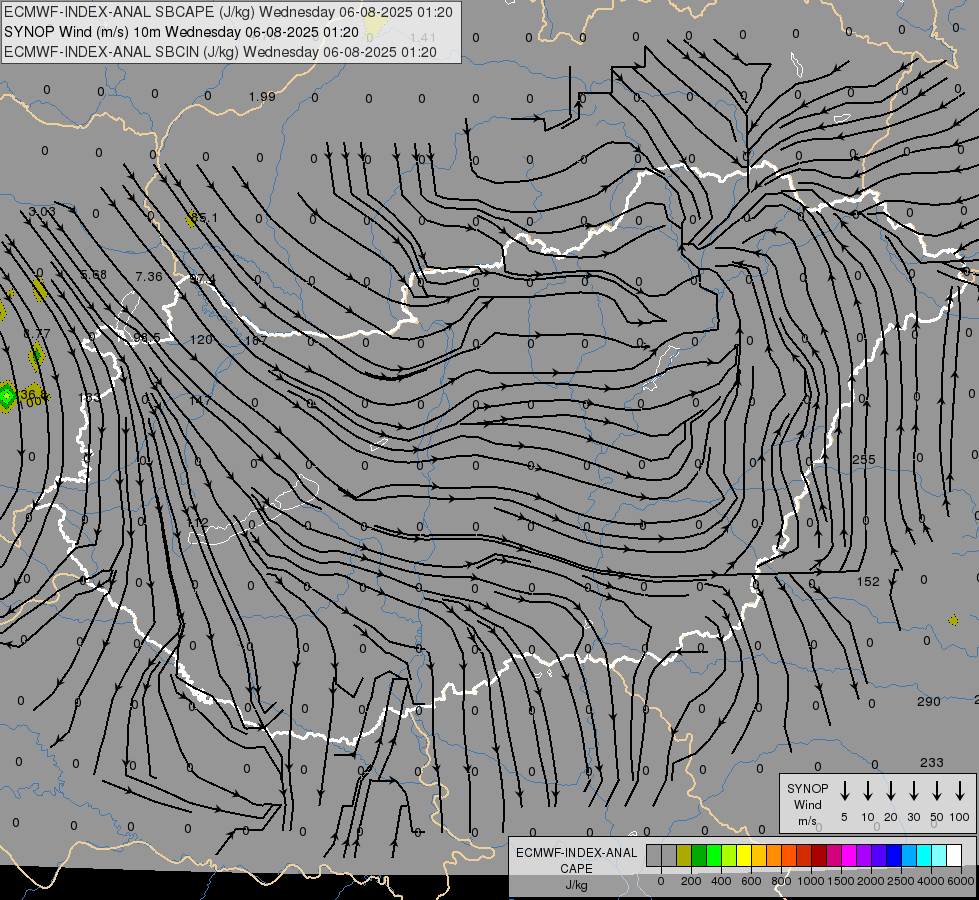Click the 2500 tick label on the CAPE scale
Image resolution: width=979 pixels, height=900 pixels.
[x=900, y=881]
